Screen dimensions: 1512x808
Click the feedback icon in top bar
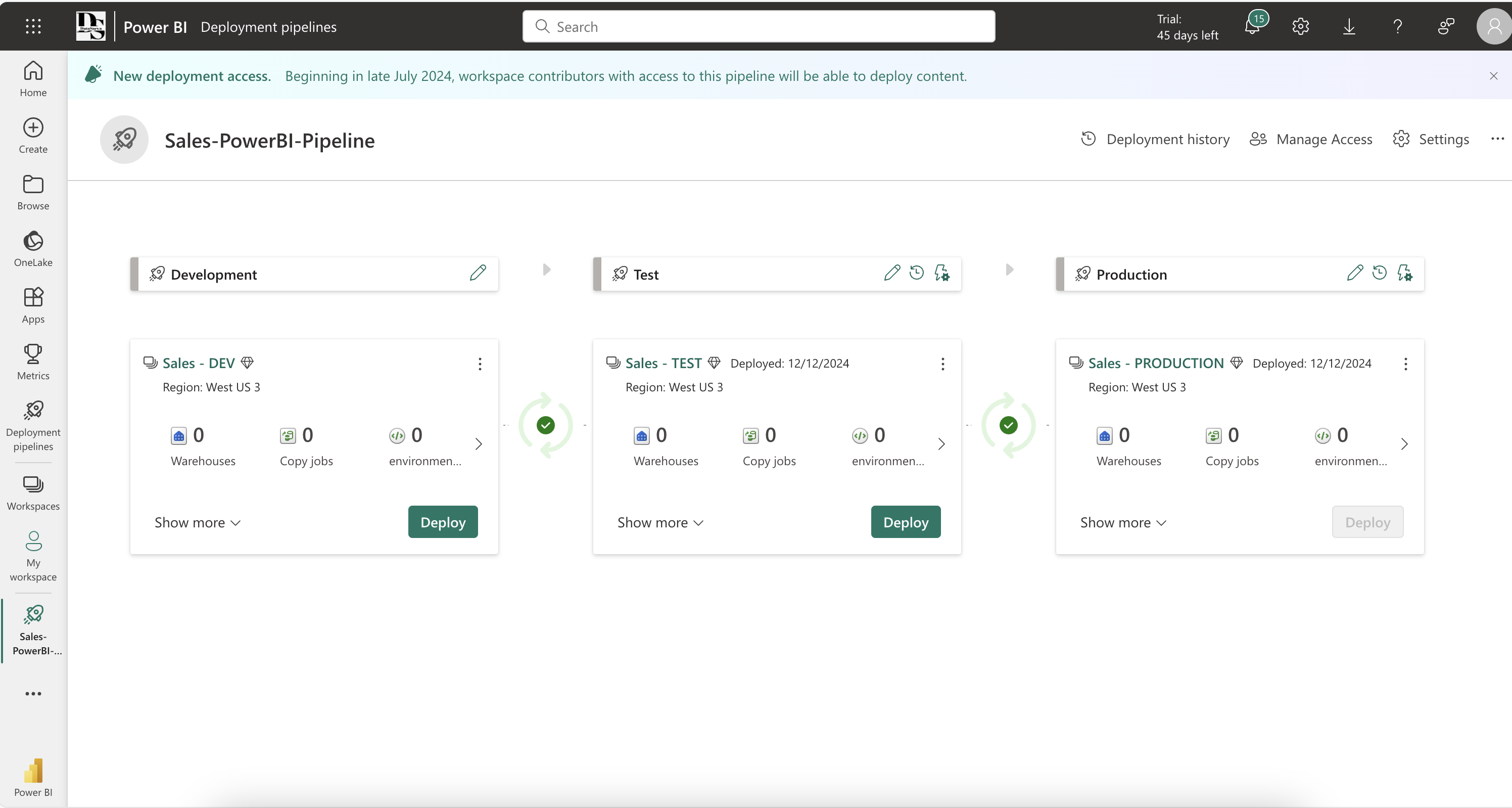1446,26
